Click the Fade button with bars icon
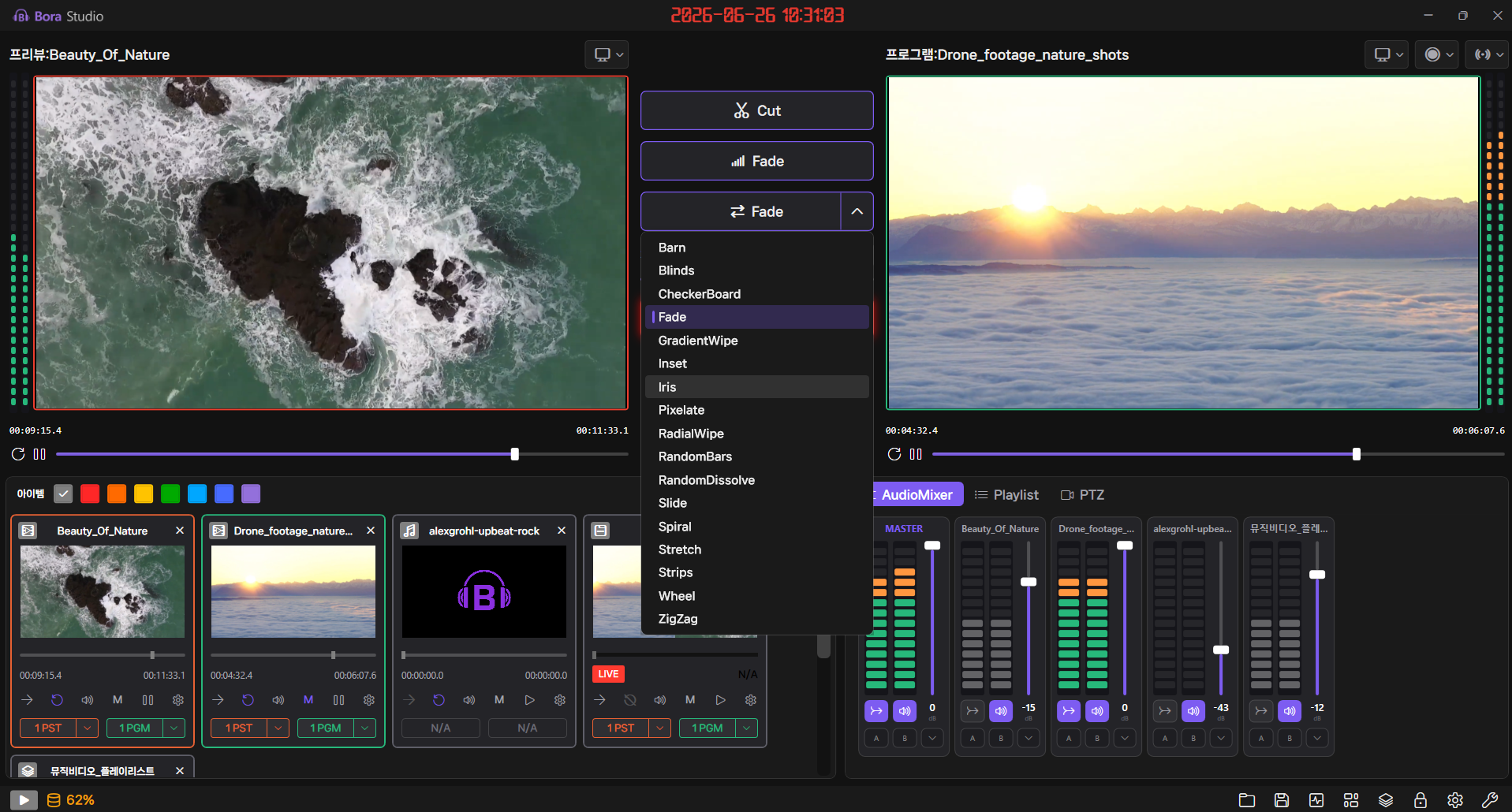 757,161
